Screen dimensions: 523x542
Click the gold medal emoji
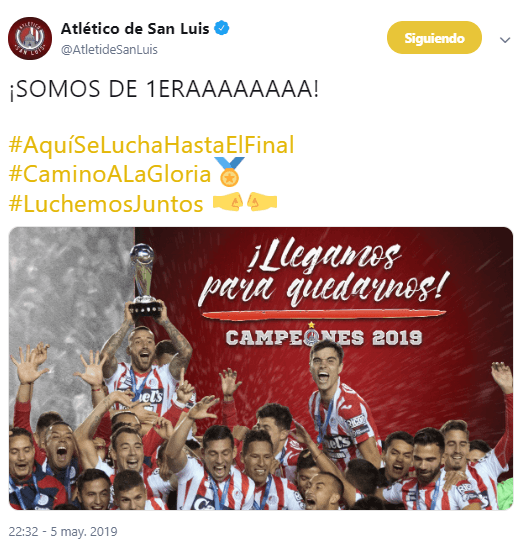click(229, 172)
